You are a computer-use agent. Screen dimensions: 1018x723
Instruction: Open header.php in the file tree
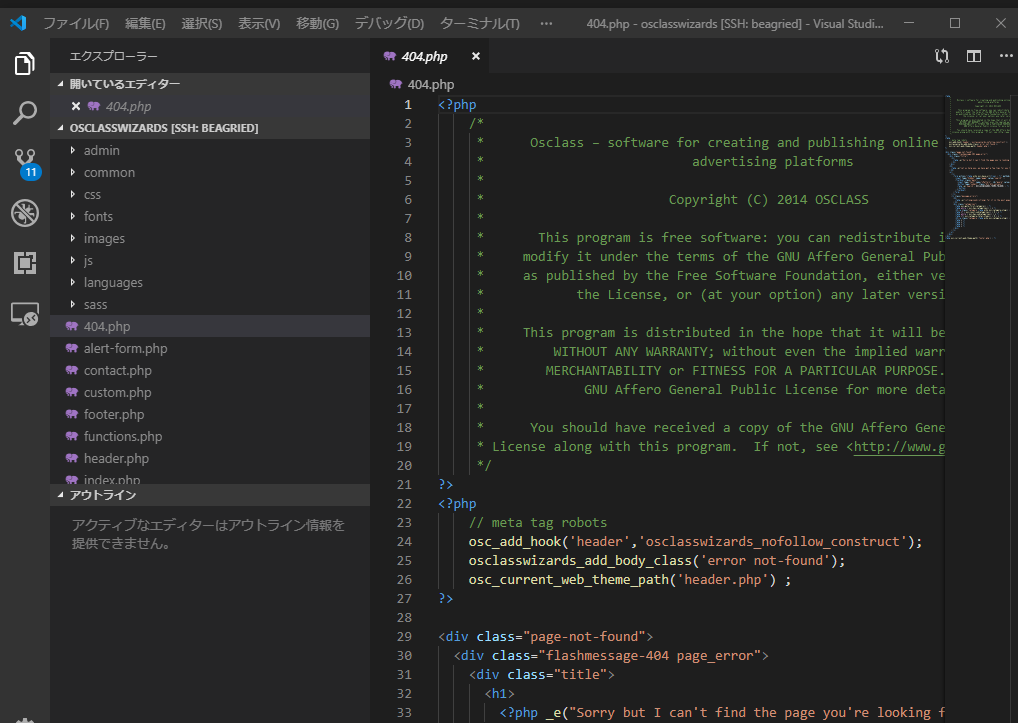point(210,459)
